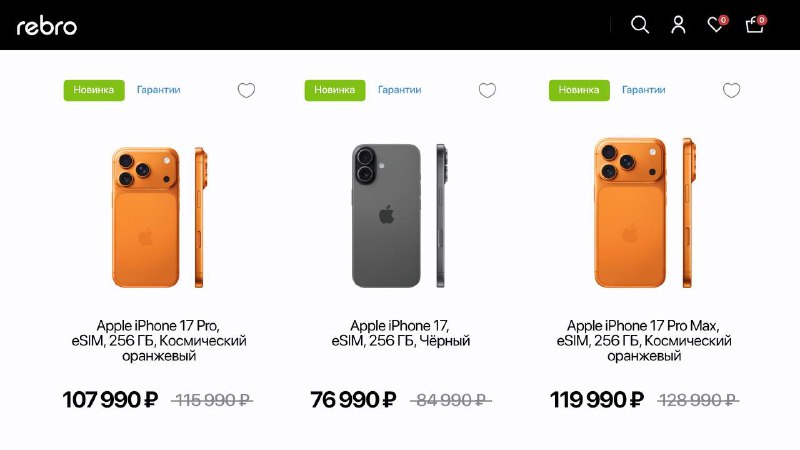Open the search magnifier icon
Viewport: 800px width, 450px height.
(640, 24)
